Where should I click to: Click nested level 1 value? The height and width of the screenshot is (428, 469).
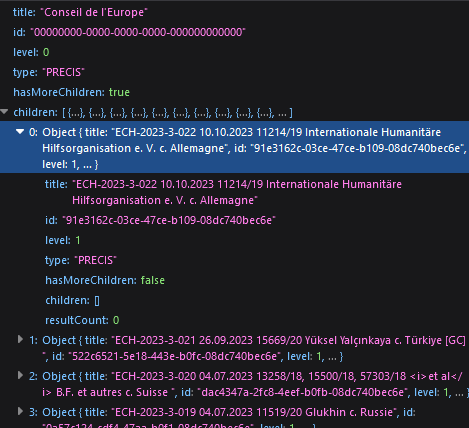(78, 240)
